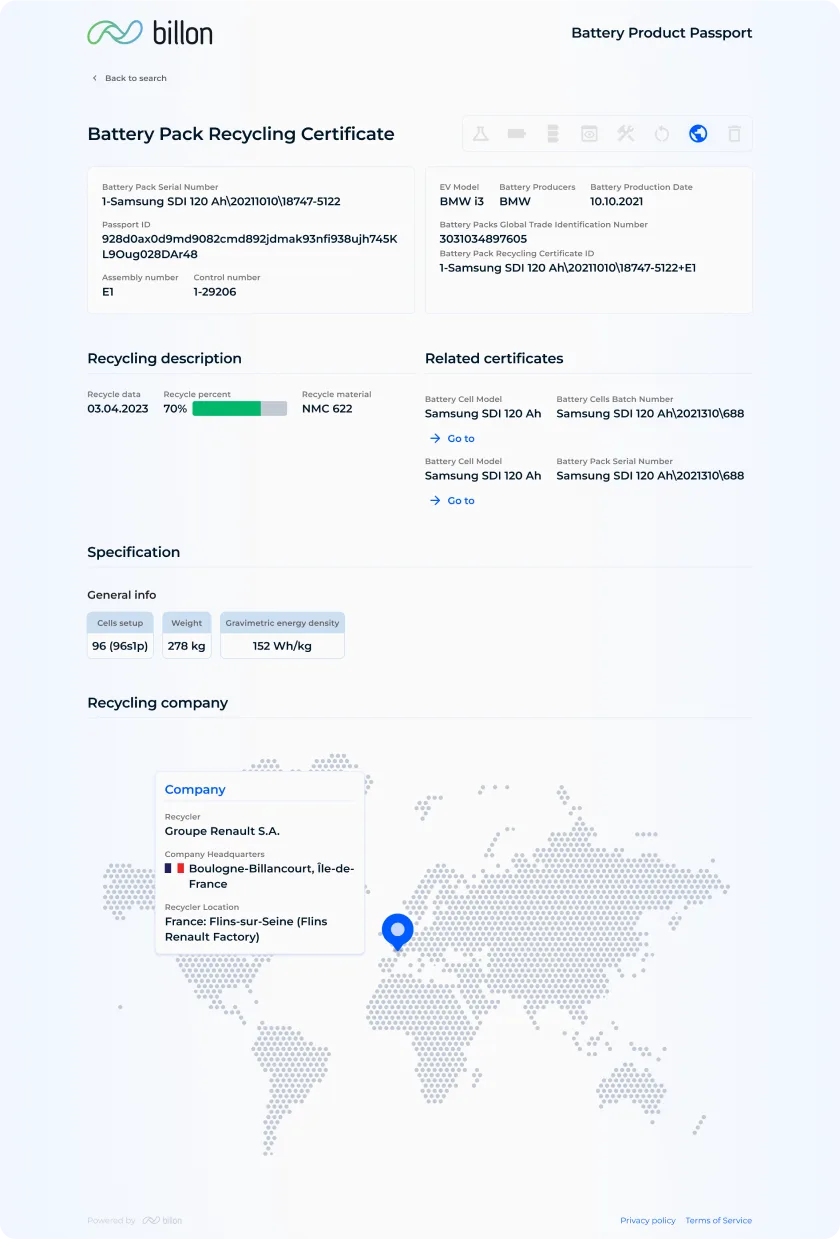Screen dimensions: 840x1239
Task: Select the battery cell icon step
Action: pyautogui.click(x=517, y=133)
